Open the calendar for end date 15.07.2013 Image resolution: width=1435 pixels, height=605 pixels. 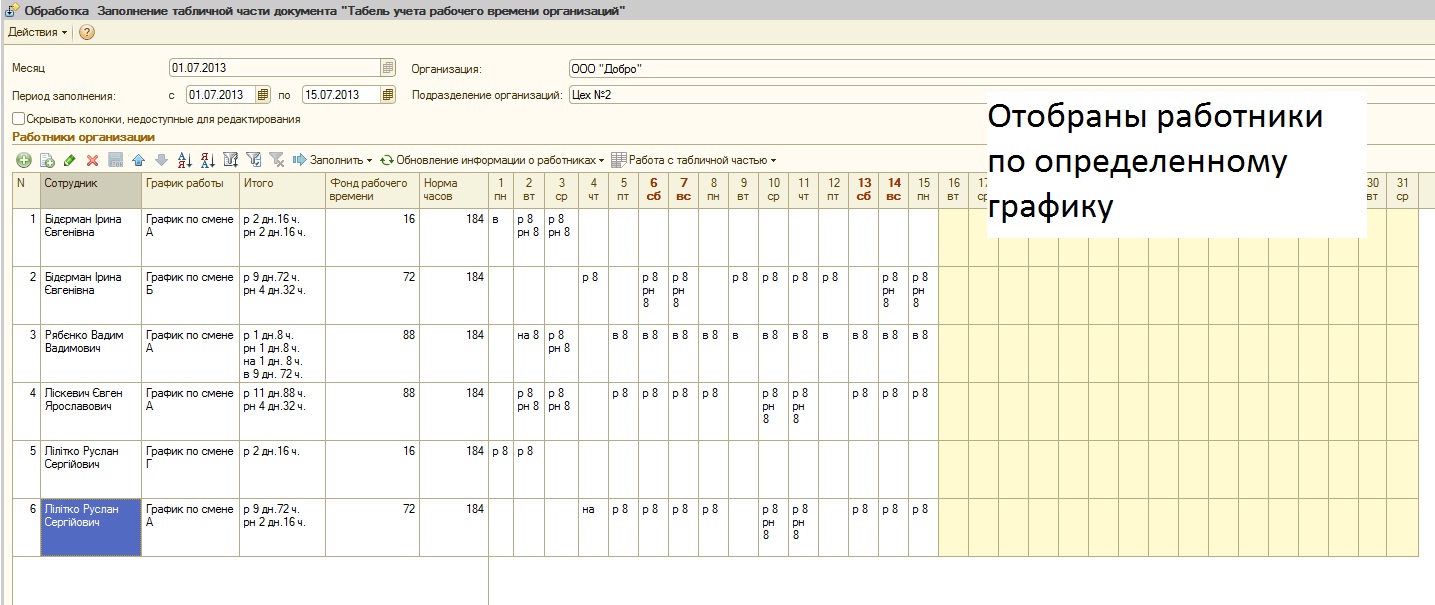[388, 95]
